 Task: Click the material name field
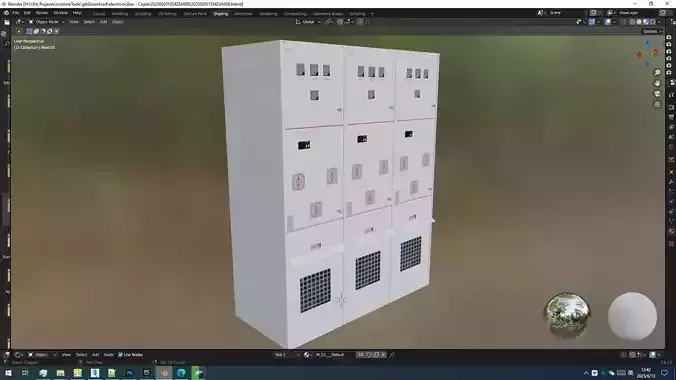click(334, 355)
